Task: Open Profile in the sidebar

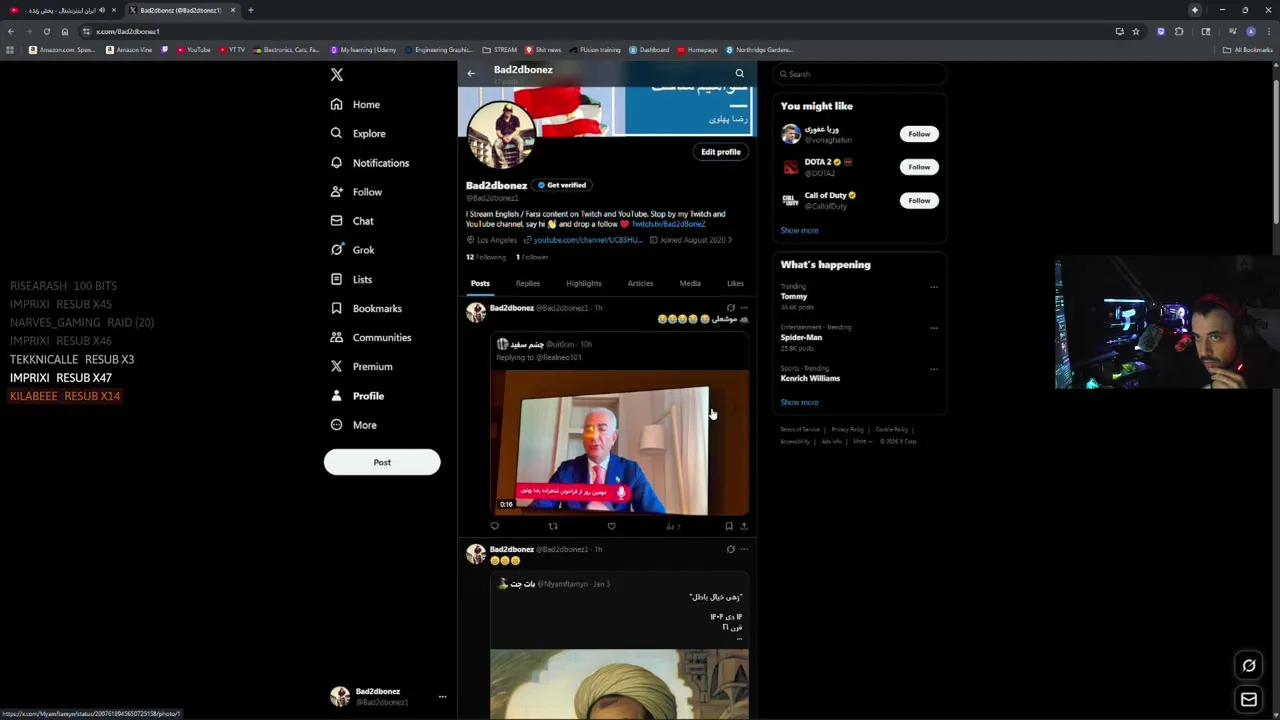Action: point(357,396)
